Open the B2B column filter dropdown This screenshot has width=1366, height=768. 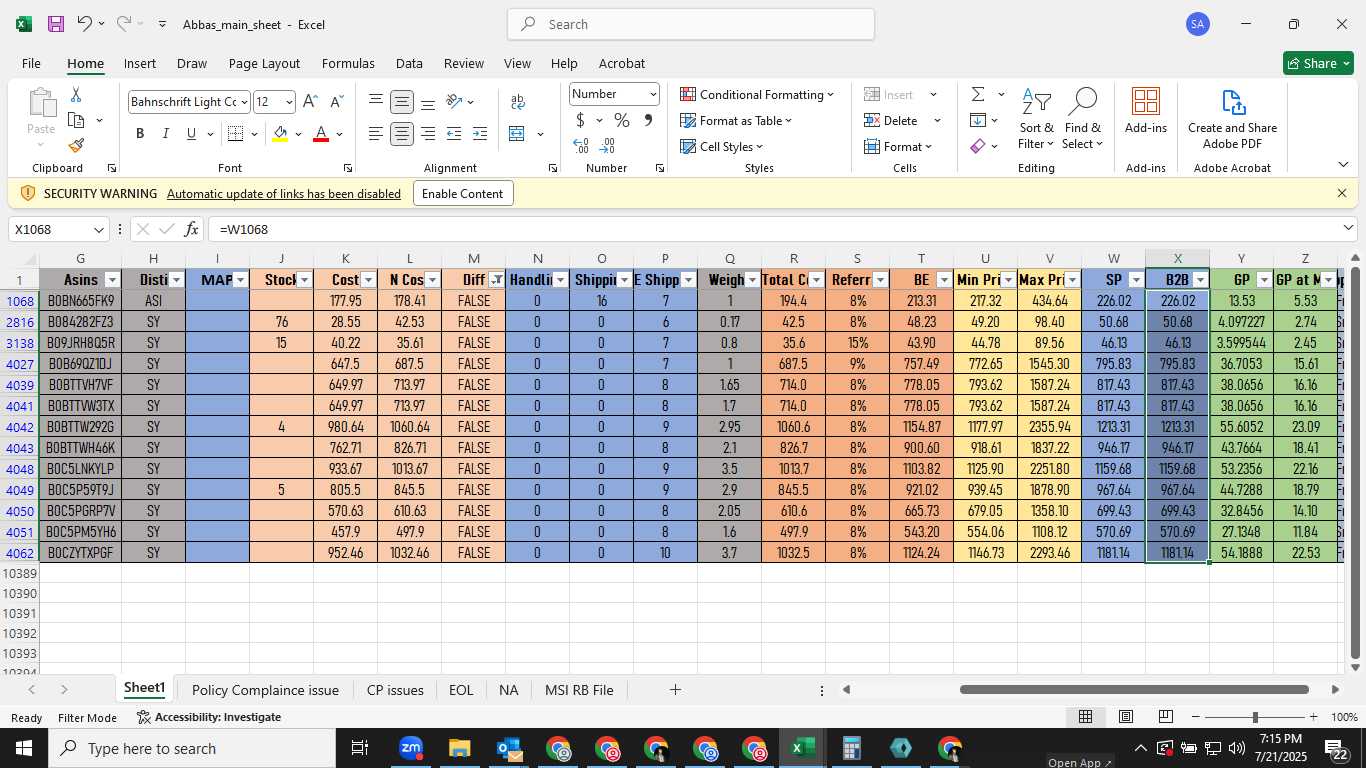1200,280
